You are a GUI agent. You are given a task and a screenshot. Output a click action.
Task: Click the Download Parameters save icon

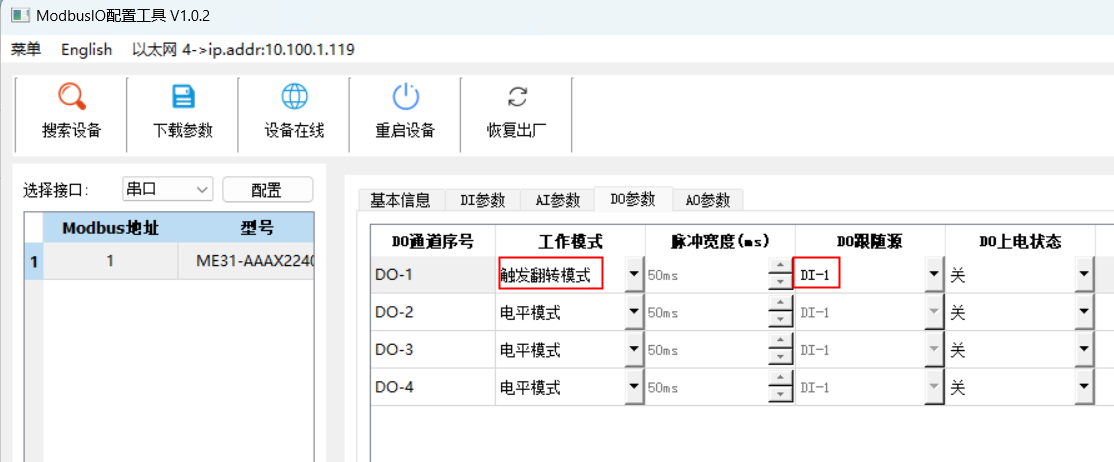click(x=183, y=97)
